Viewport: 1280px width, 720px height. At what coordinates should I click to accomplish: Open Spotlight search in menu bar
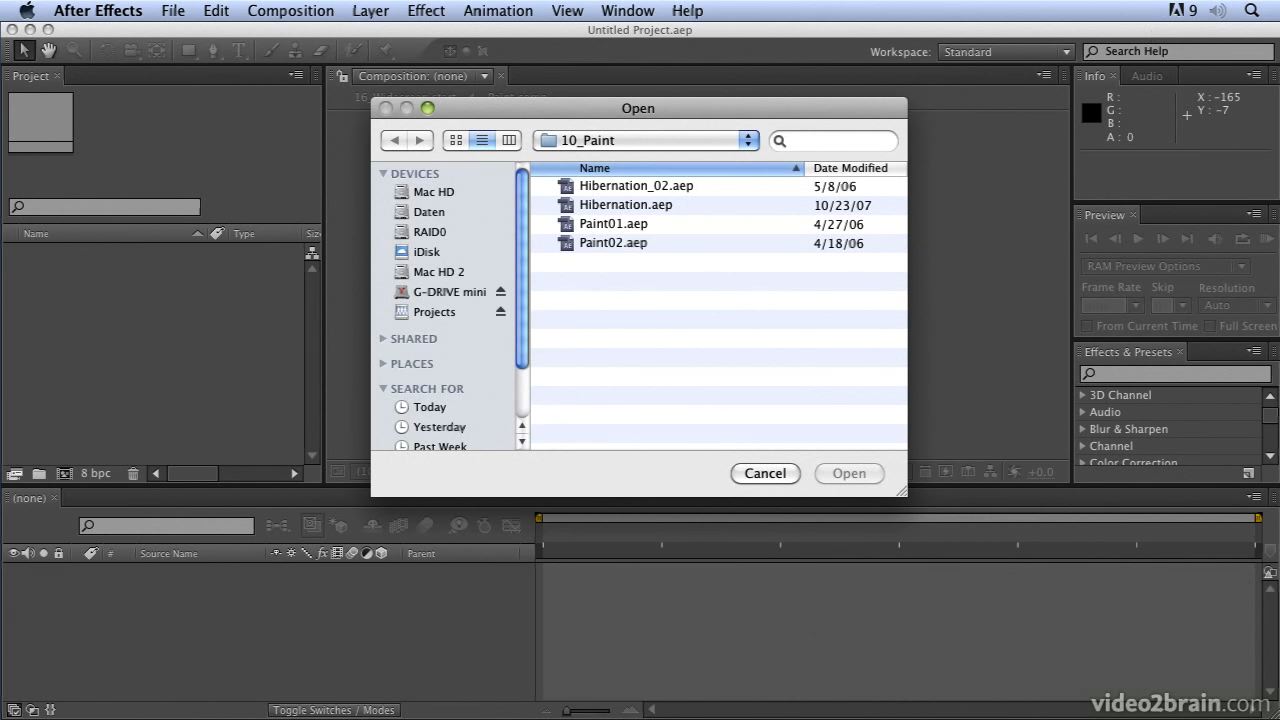click(x=1252, y=11)
